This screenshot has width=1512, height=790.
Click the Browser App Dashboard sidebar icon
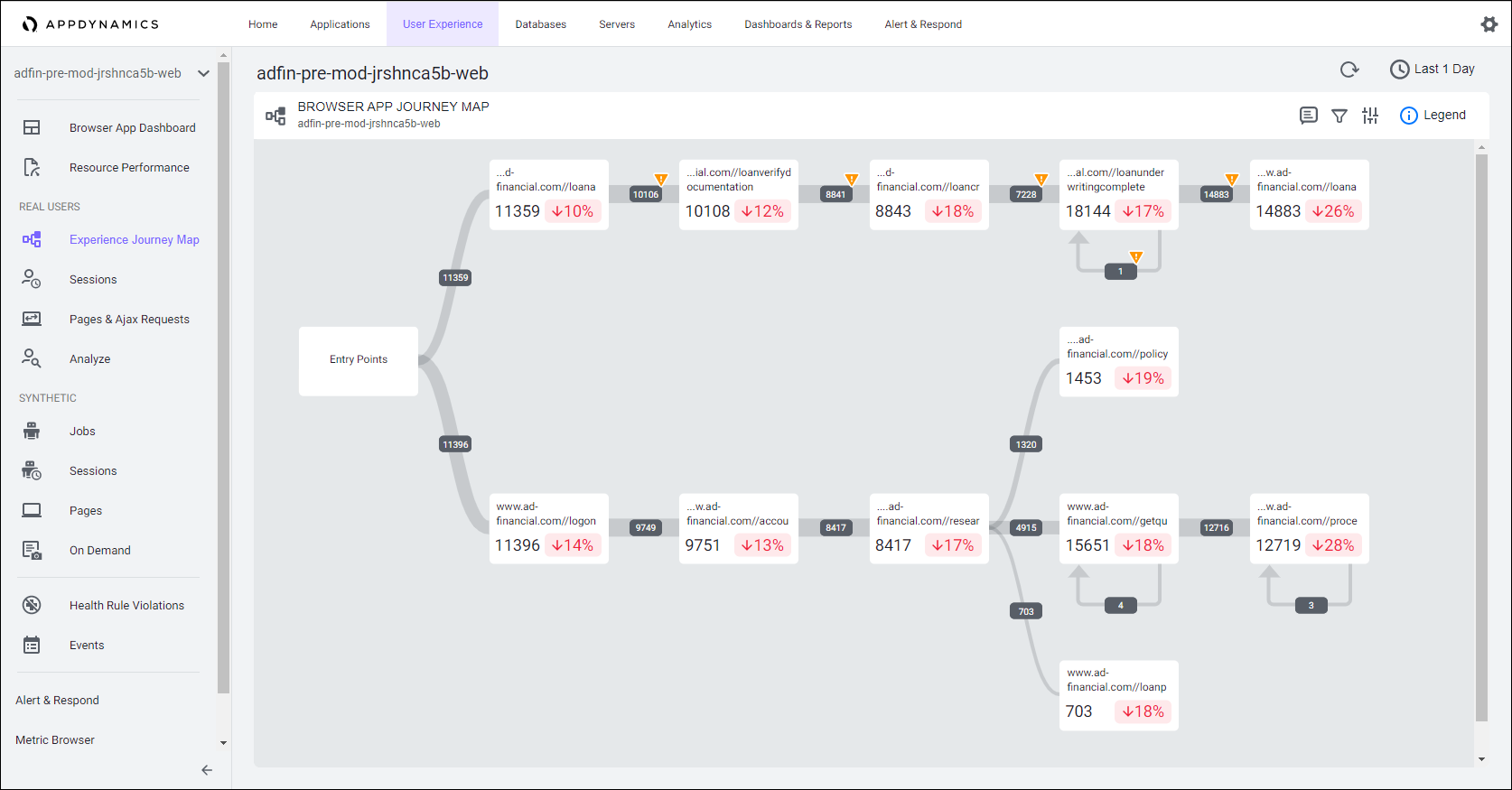32,127
